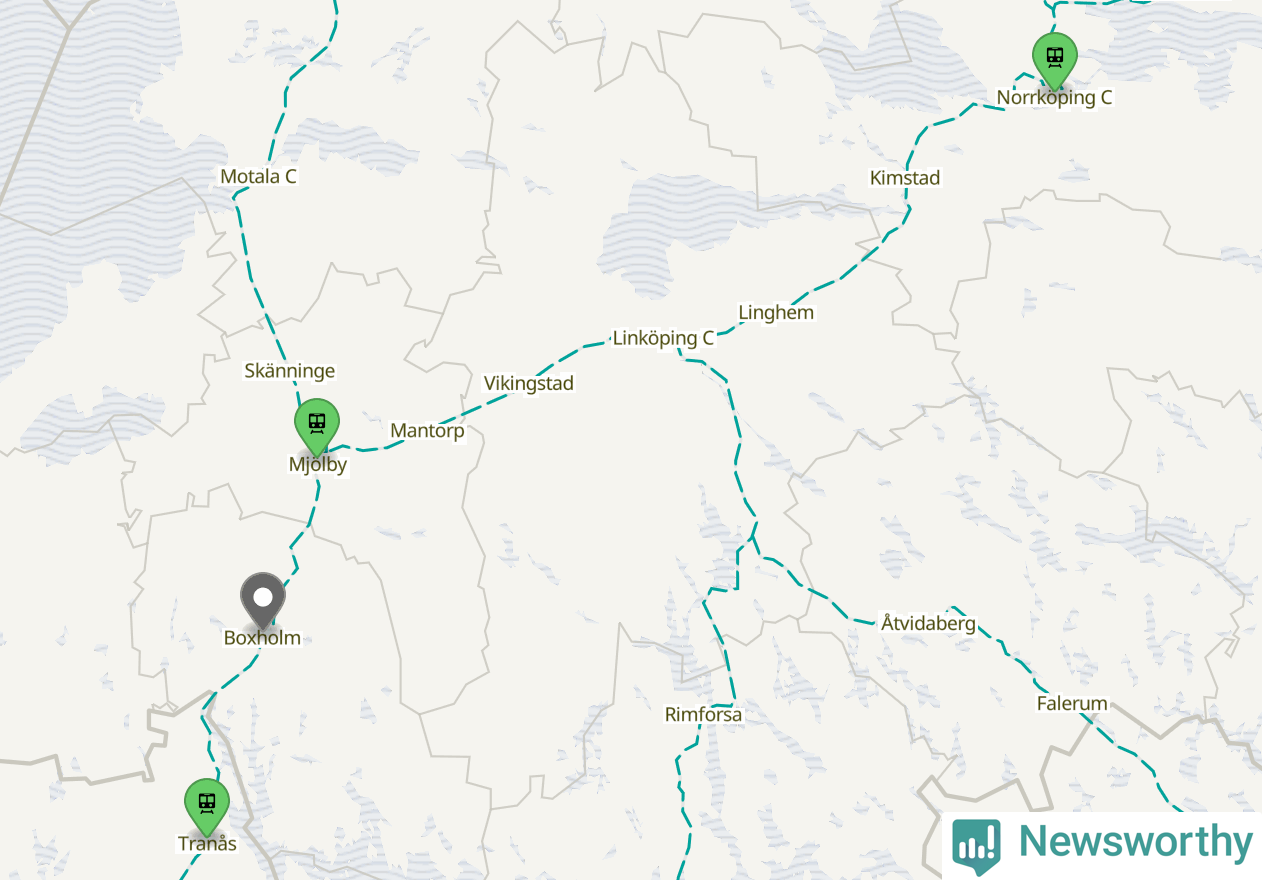This screenshot has width=1262, height=880.
Task: Click the Falerum station label
Action: [1072, 703]
